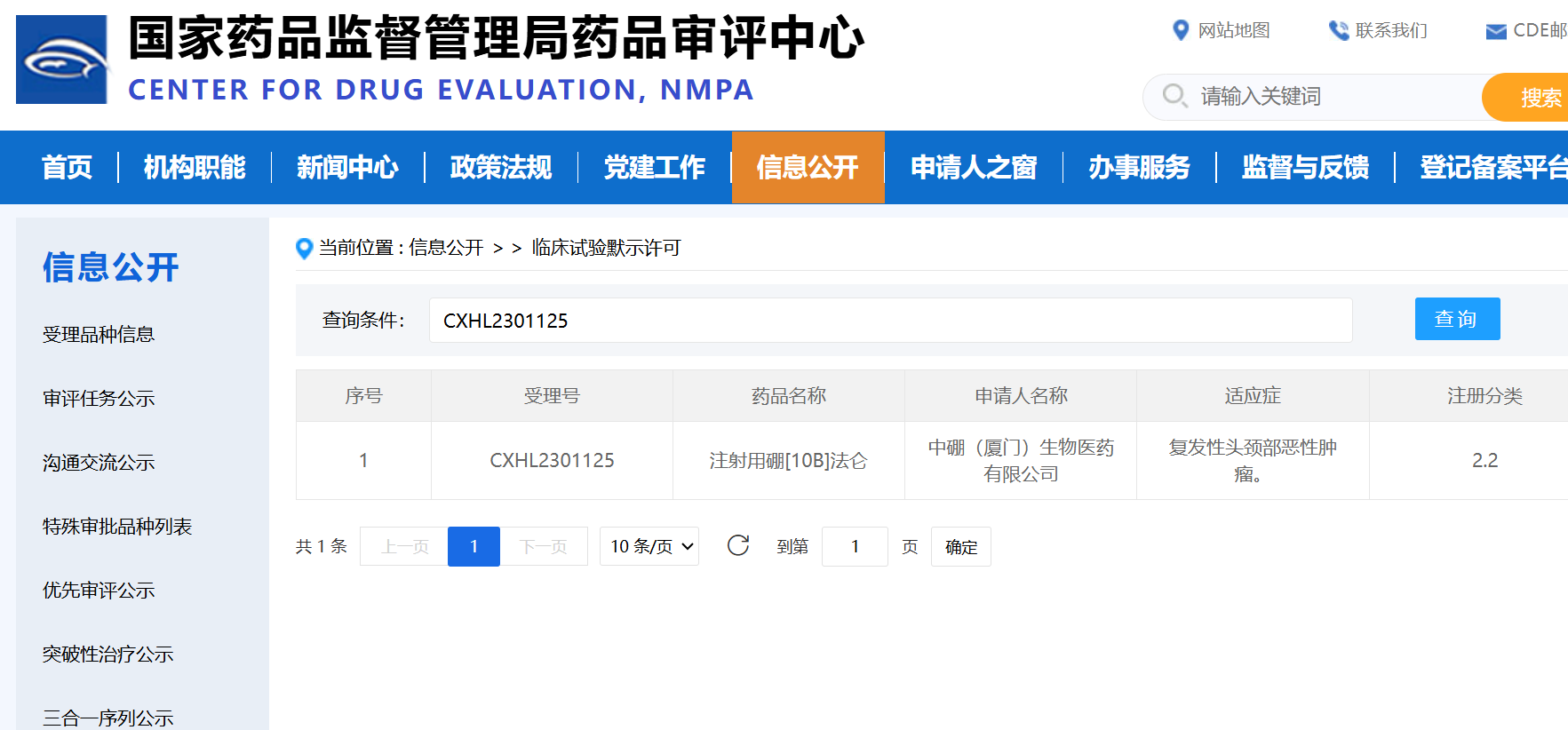Click the breadcrumb location pin icon

click(x=304, y=249)
